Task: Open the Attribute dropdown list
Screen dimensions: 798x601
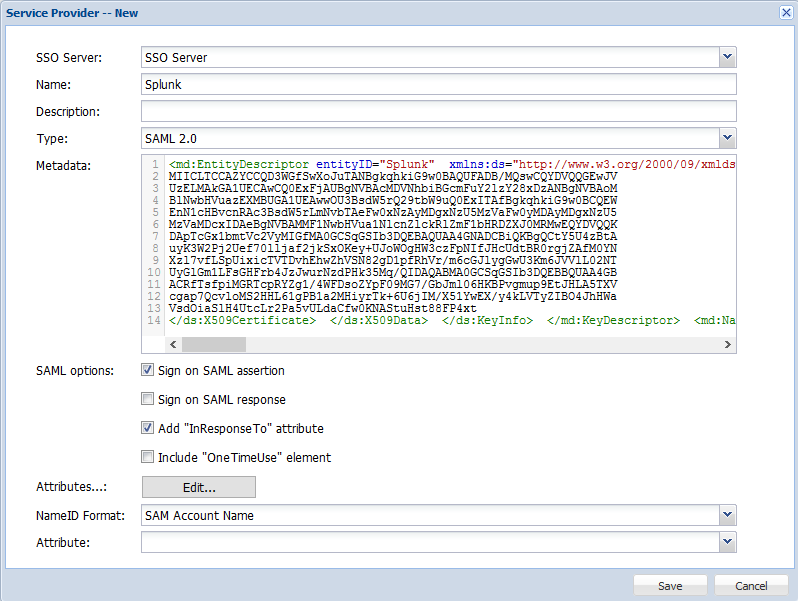Action: 727,541
